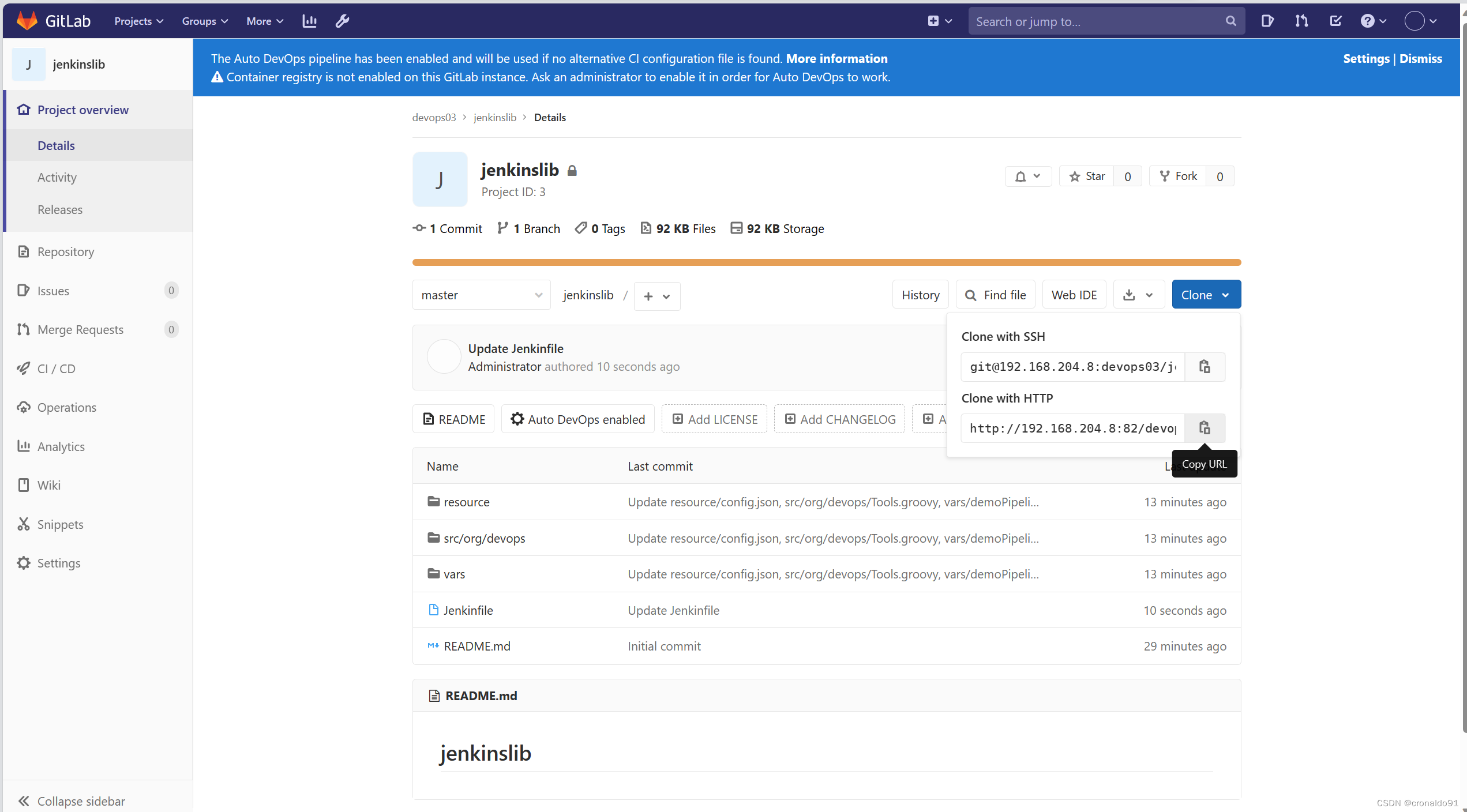Click the GitLab logo icon
This screenshot has width=1467, height=812.
tap(27, 21)
